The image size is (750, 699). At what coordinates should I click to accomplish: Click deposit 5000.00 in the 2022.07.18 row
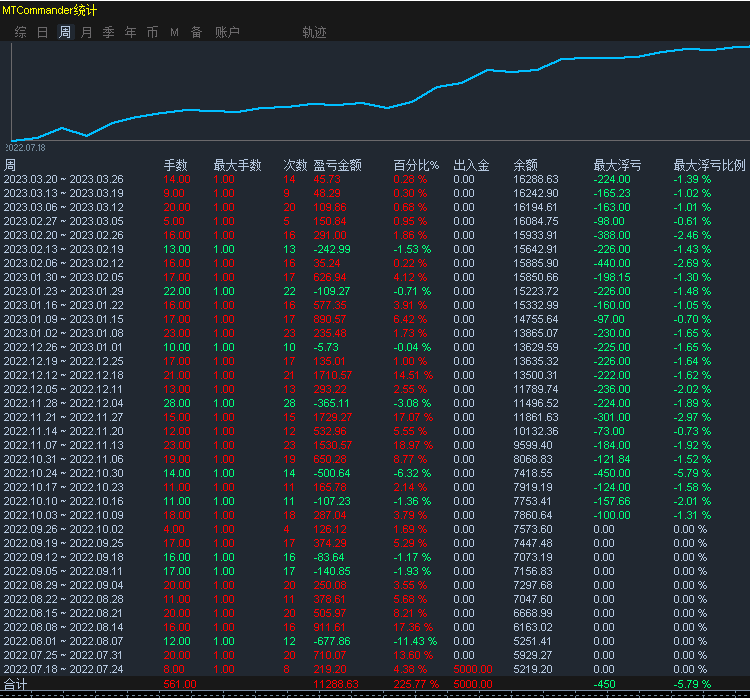click(473, 669)
